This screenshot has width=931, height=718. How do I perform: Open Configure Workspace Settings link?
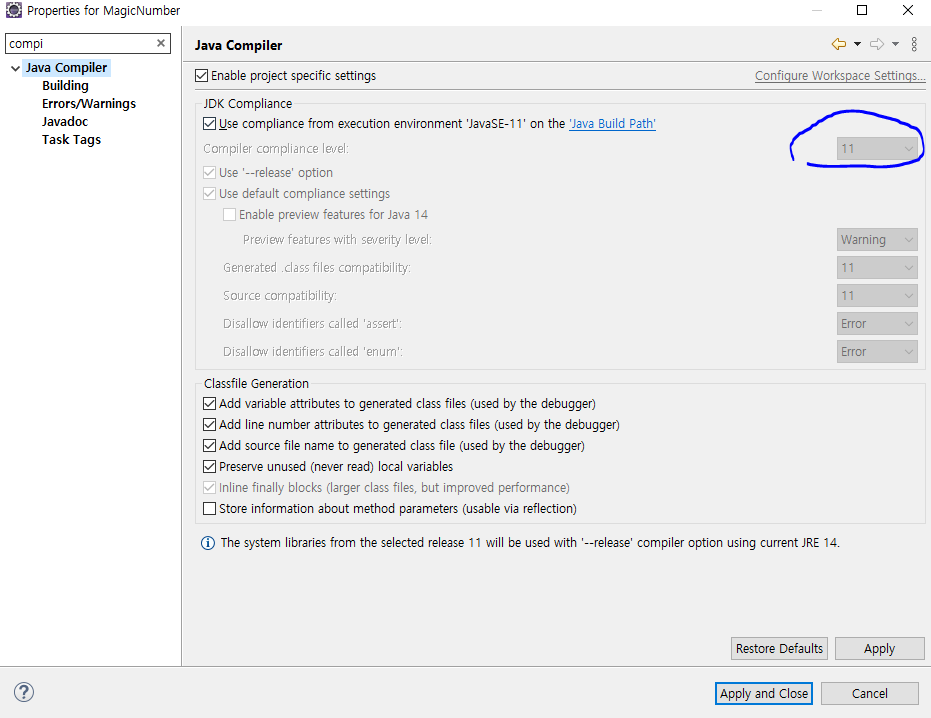(840, 75)
